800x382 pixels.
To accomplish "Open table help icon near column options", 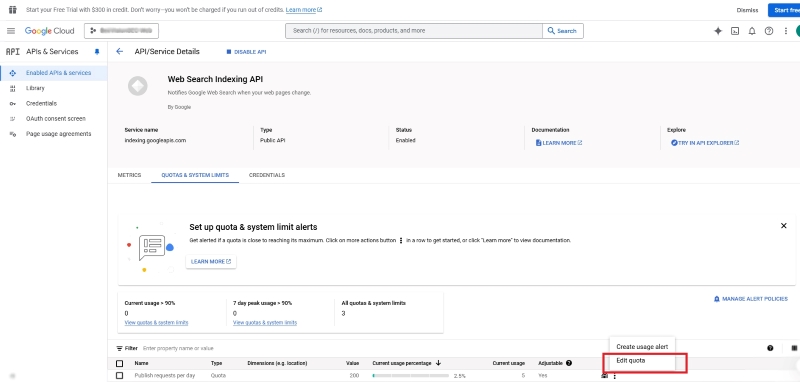I will tap(770, 348).
